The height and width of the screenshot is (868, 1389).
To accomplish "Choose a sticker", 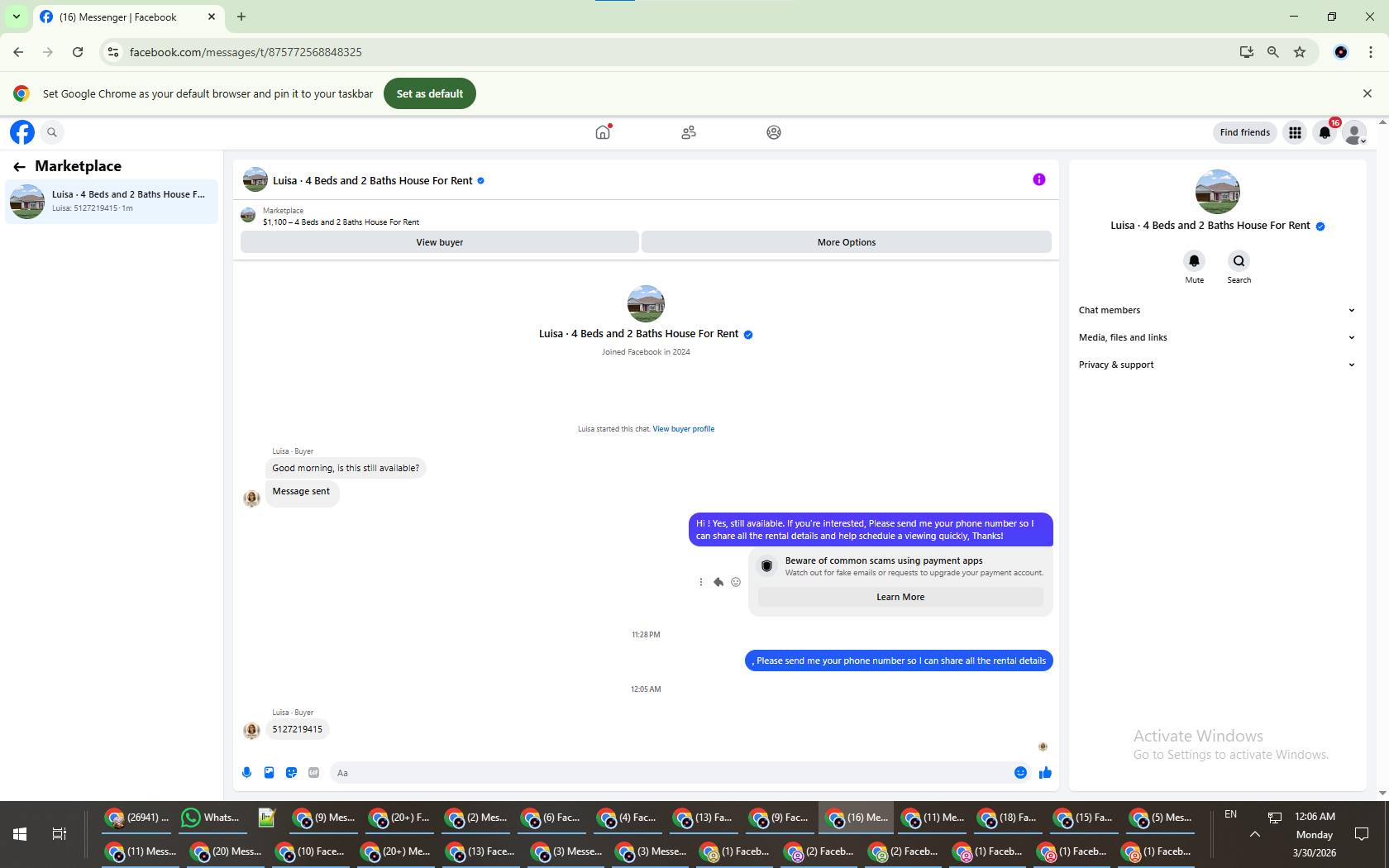I will pos(291,773).
